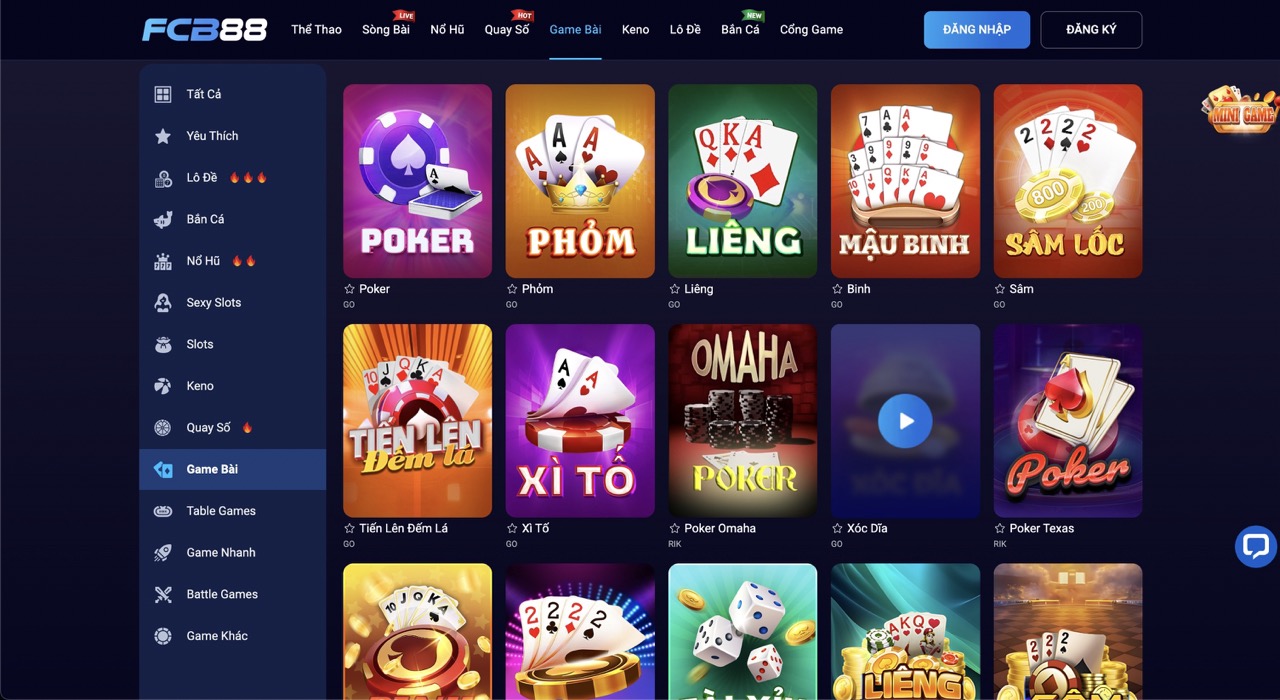Viewport: 1280px width, 700px height.
Task: Click the Tất Cả grid icon in sidebar
Action: pyautogui.click(x=163, y=94)
